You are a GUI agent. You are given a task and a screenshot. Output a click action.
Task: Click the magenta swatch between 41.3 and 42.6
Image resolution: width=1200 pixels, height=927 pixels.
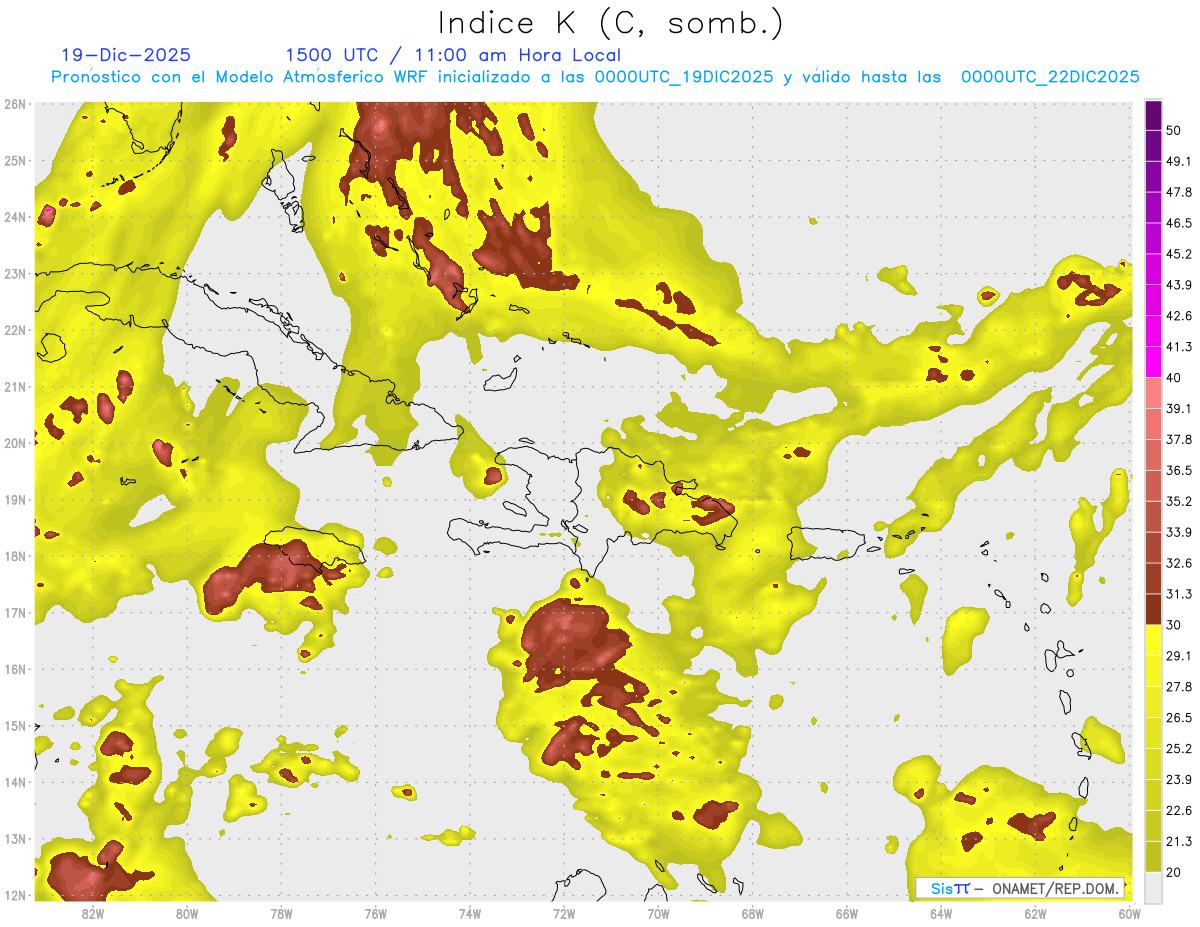pos(1153,331)
